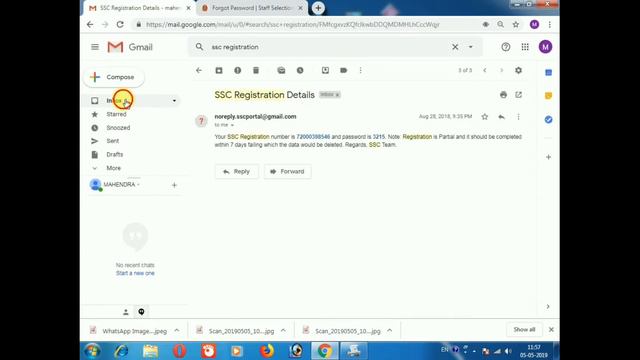Open the folder icon in the taskbar
This screenshot has height=360, width=640.
coord(151,351)
